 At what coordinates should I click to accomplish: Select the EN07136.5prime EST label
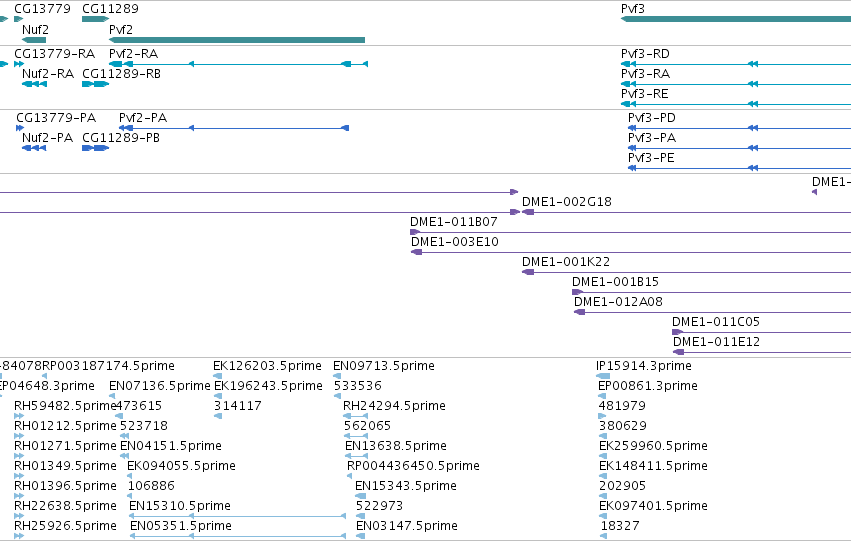coord(160,386)
